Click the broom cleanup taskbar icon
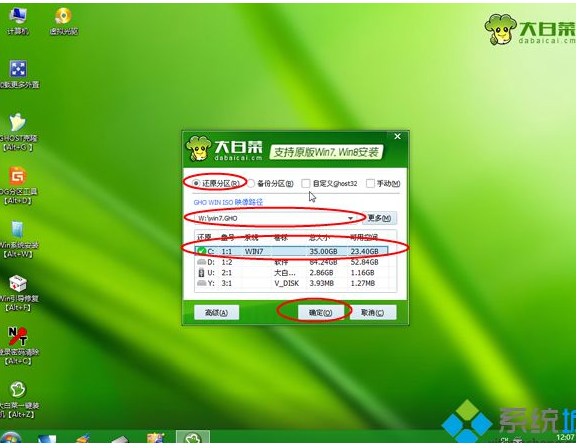The height and width of the screenshot is (443, 576). [x=83, y=438]
